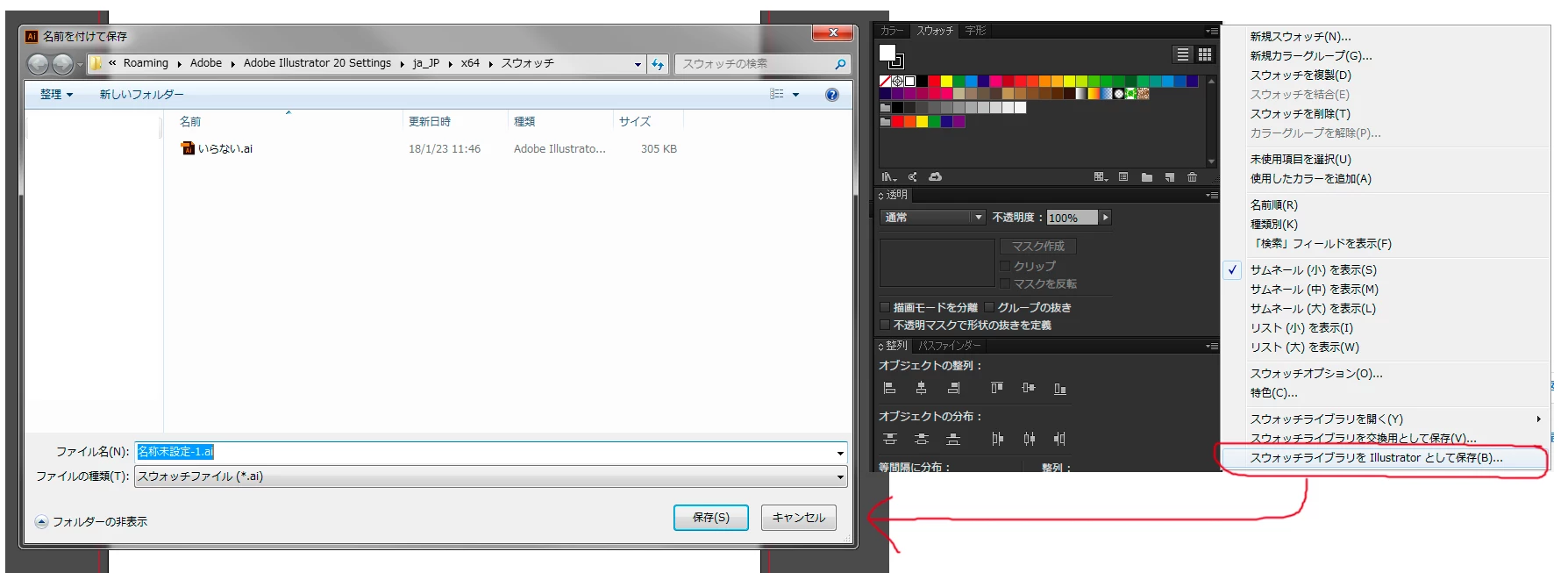Select the black swatch in first row
The width and height of the screenshot is (1568, 573).
coord(922,81)
